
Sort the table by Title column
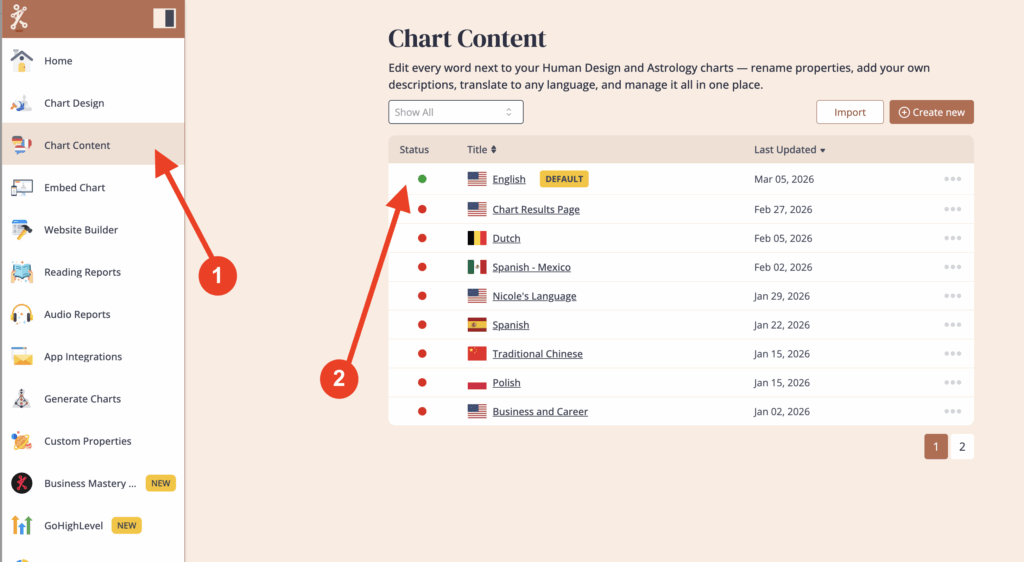482,150
